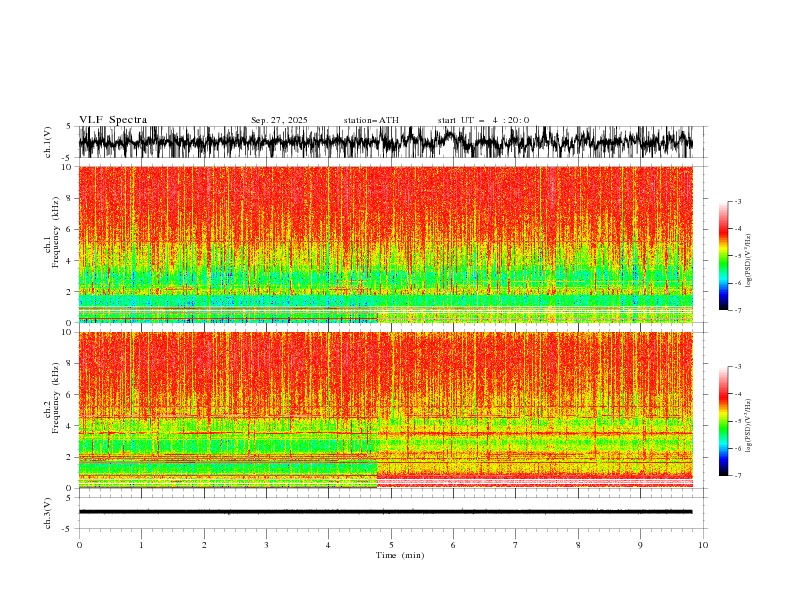Image resolution: width=792 pixels, height=612 pixels.
Task: Select the ch.1 spectrogram panel
Action: pyautogui.click(x=385, y=244)
